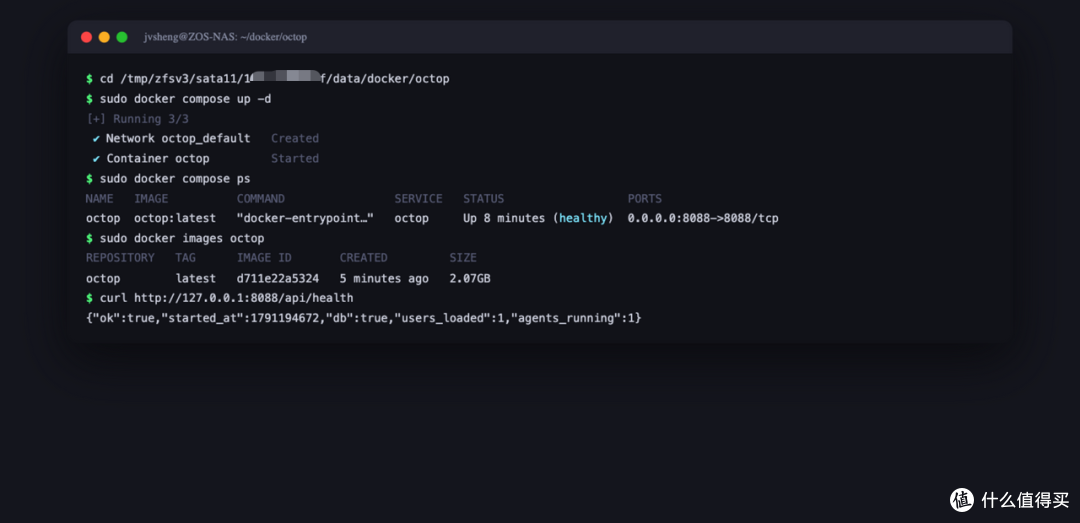This screenshot has width=1080, height=523.
Task: Click the 'Container octop' text
Action: [x=158, y=158]
